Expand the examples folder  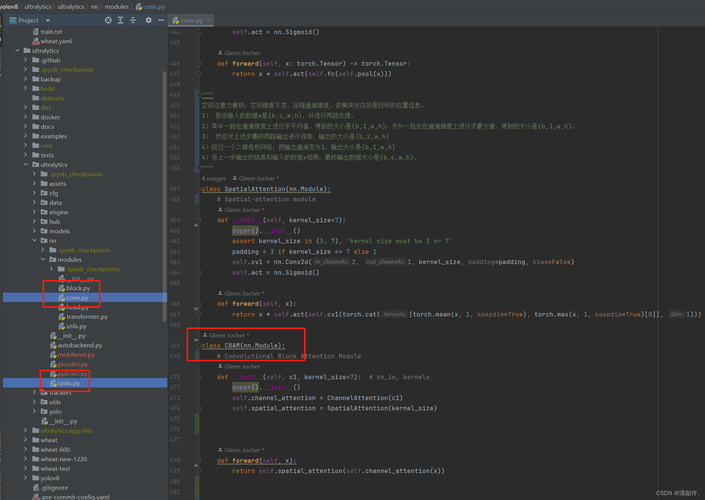pos(26,136)
